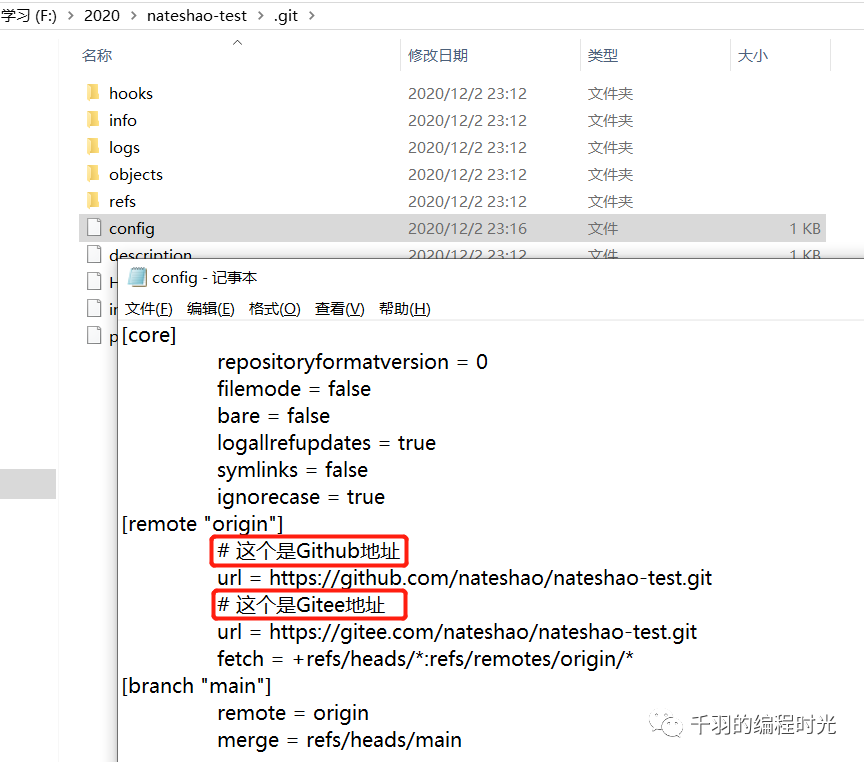The width and height of the screenshot is (864, 762).
Task: Click the merge = refs/heads/main line
Action: coord(339,740)
